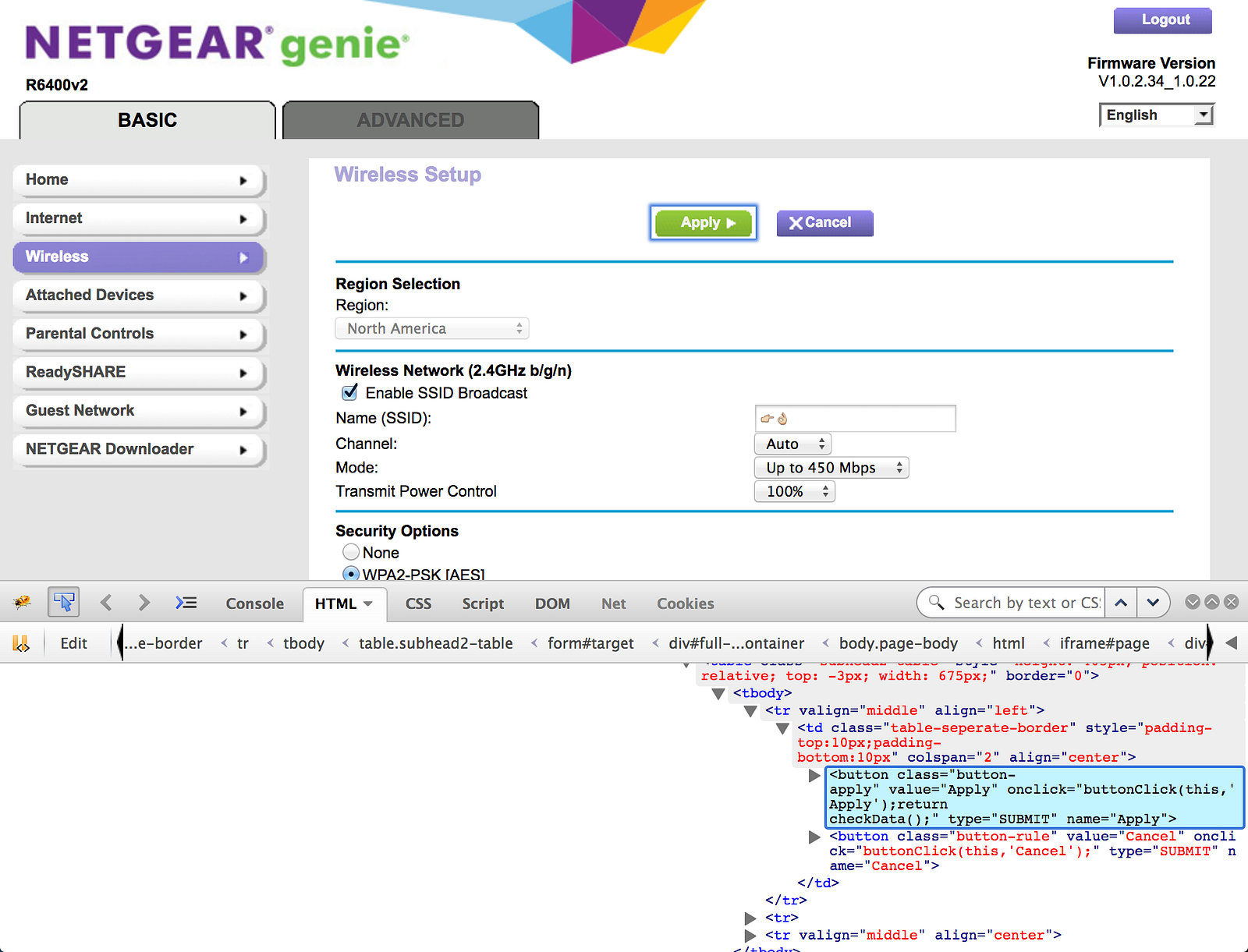Click arrow icon on Guest Network item
This screenshot has height=952, width=1248.
click(243, 412)
